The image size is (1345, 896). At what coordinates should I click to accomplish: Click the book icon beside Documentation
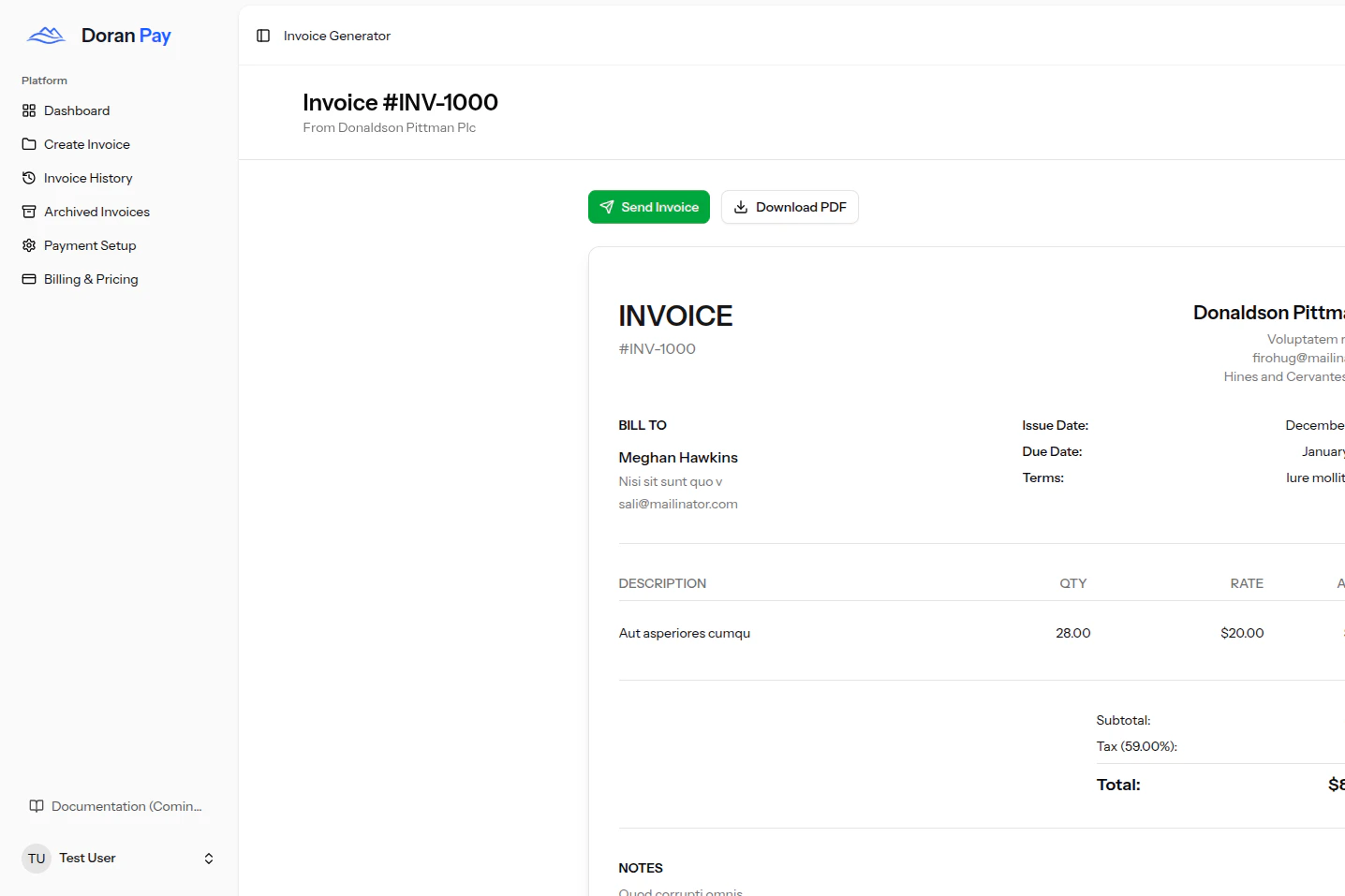click(x=36, y=806)
